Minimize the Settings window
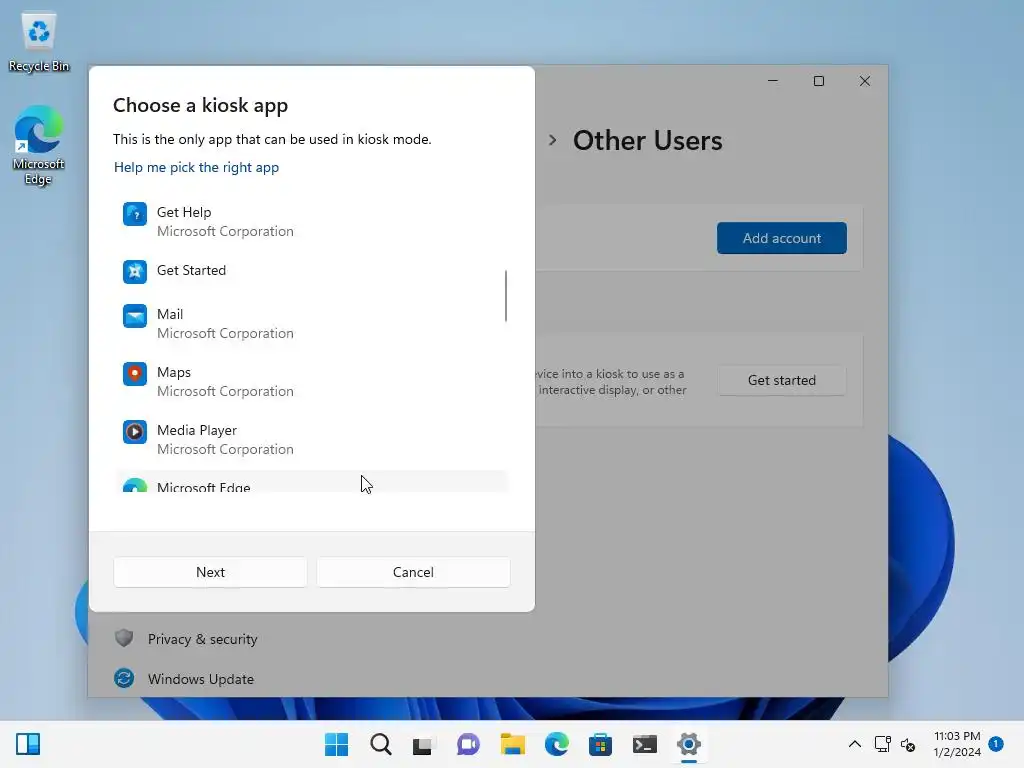This screenshot has width=1024, height=768. pyautogui.click(x=773, y=81)
